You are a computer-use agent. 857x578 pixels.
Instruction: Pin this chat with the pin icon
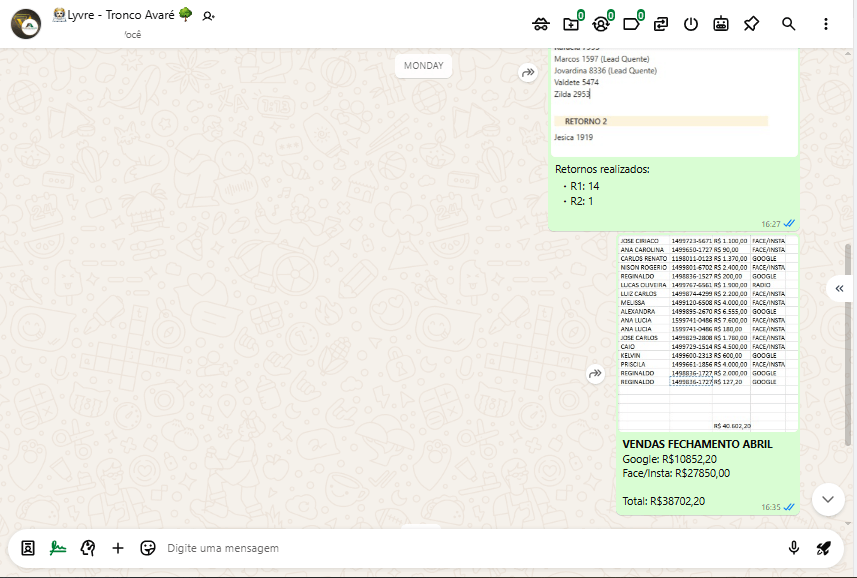pyautogui.click(x=751, y=24)
